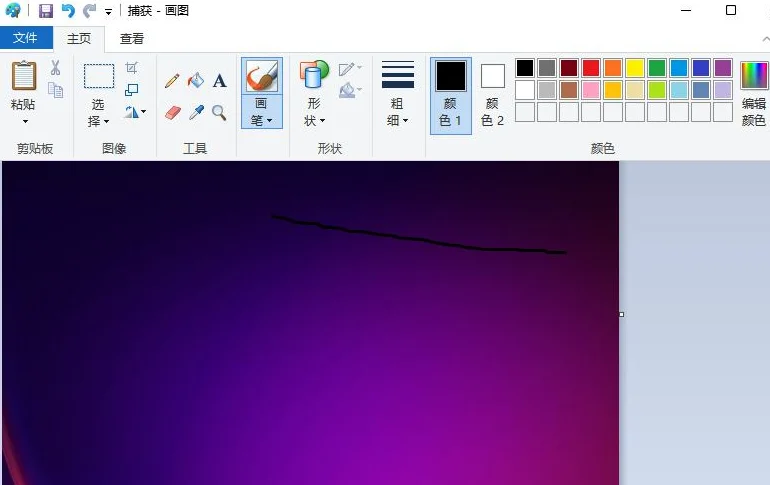Screen dimensions: 770x485
Task: Open the shape fill dropdown
Action: coord(350,90)
